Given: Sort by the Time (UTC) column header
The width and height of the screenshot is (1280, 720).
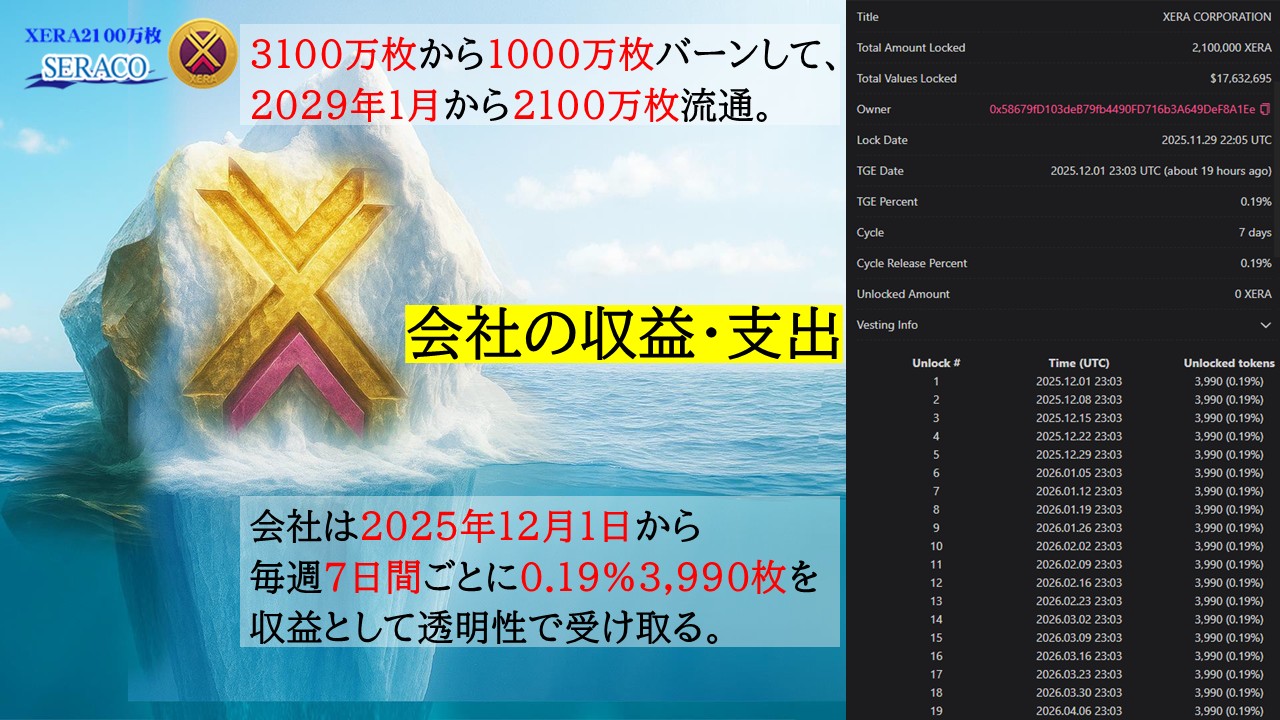Looking at the screenshot, I should point(1078,363).
